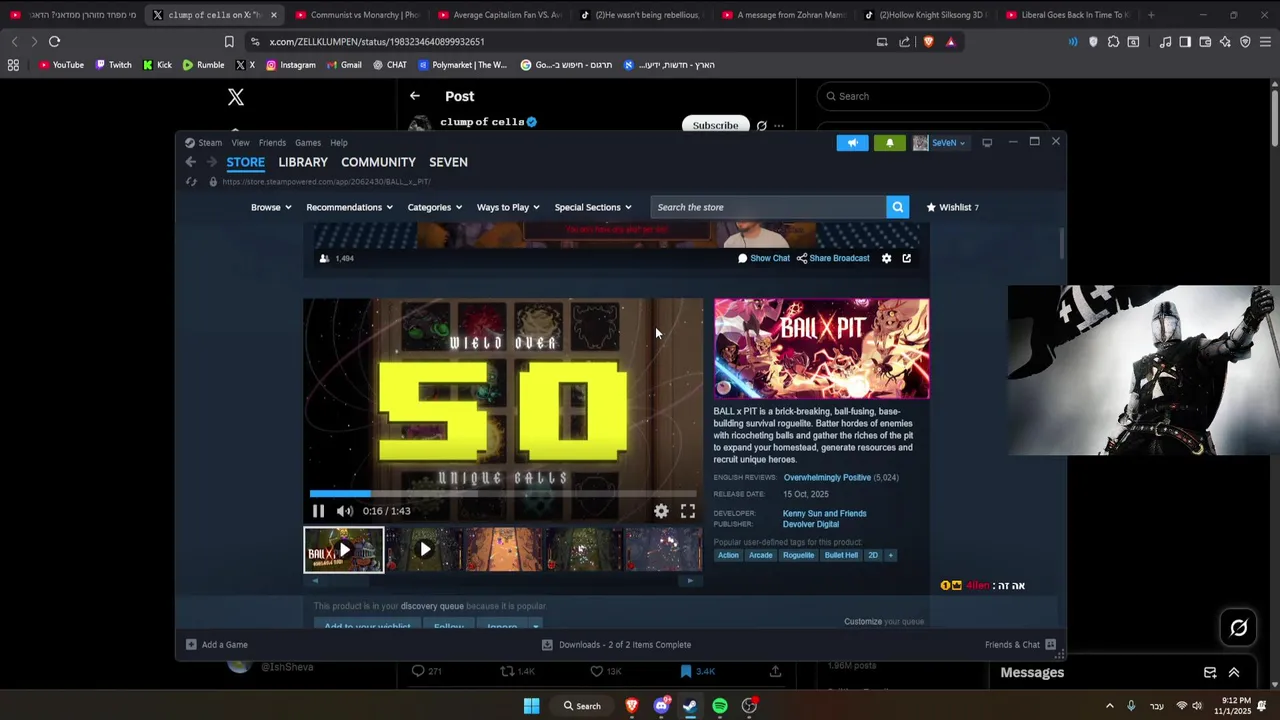The height and width of the screenshot is (720, 1280).
Task: Open the SEVEN profile tab
Action: point(448,162)
